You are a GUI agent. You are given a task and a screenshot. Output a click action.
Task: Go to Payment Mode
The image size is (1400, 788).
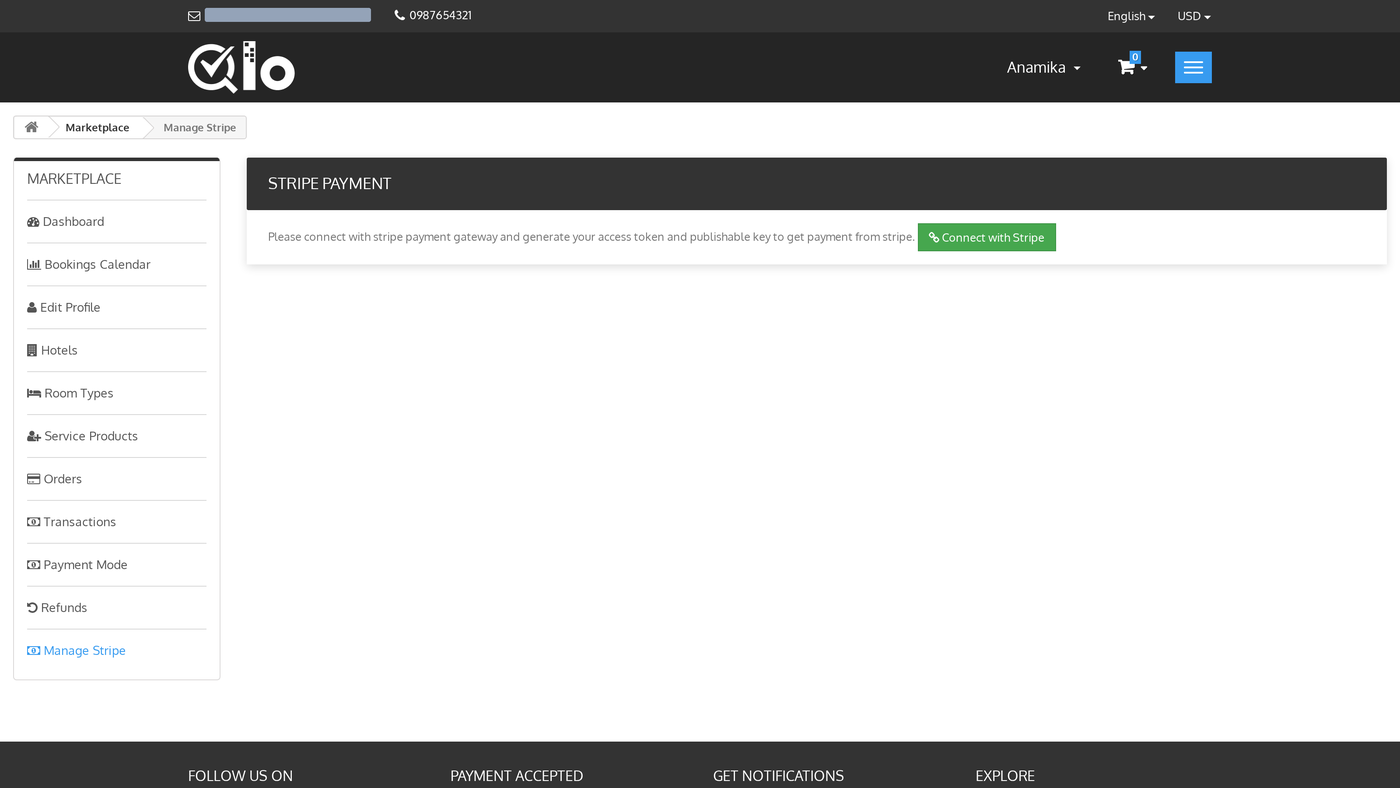(x=77, y=566)
